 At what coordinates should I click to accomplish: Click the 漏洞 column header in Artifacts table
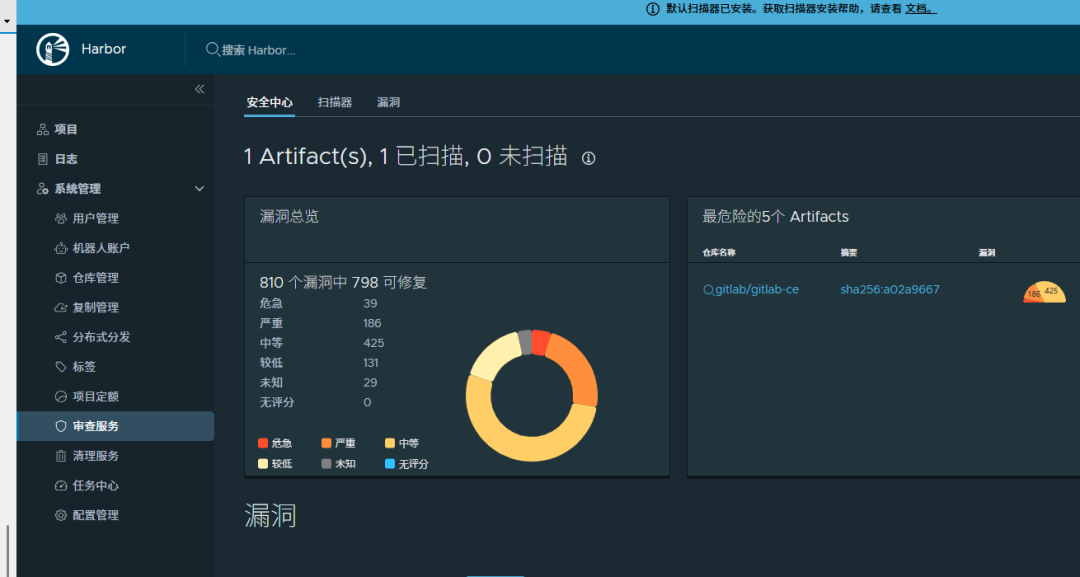tap(987, 253)
